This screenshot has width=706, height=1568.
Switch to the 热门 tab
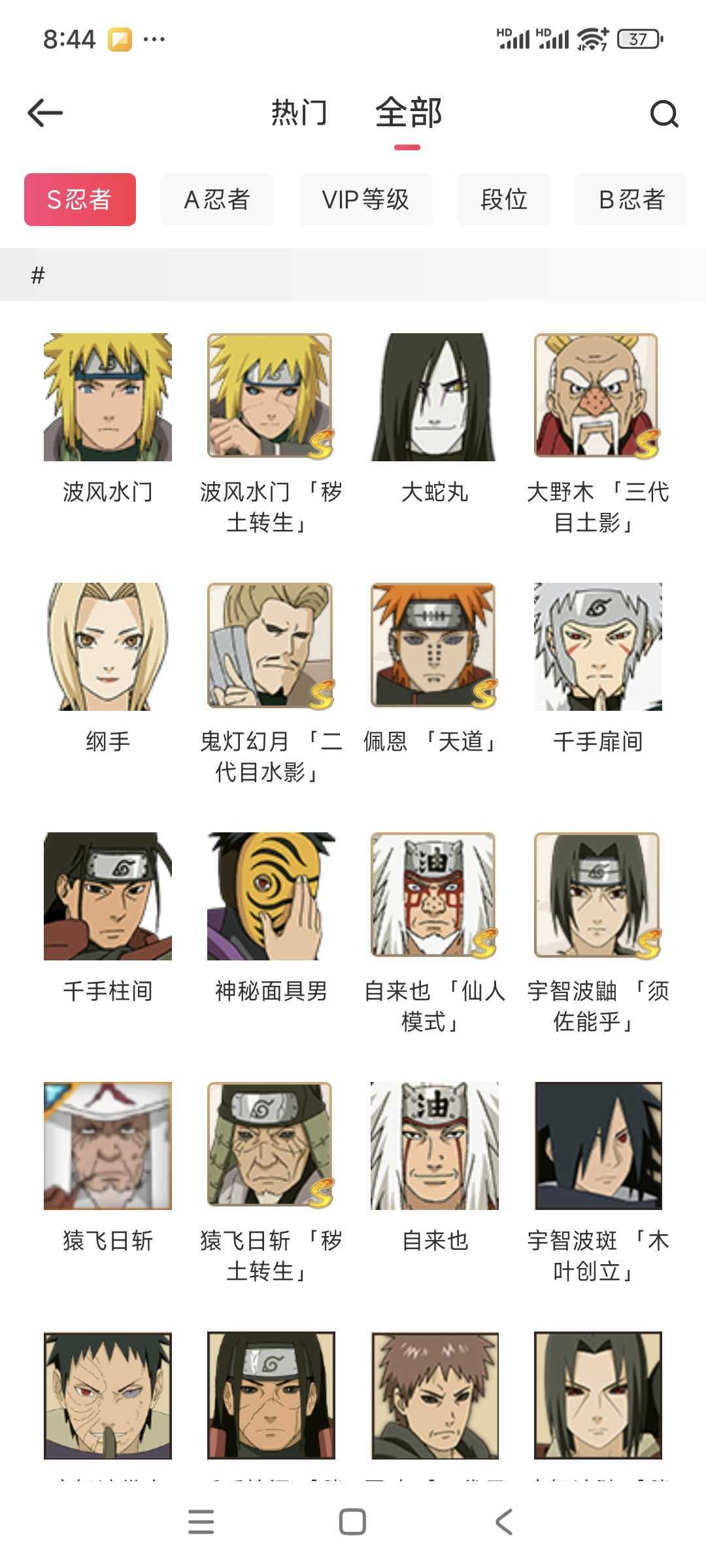(299, 112)
